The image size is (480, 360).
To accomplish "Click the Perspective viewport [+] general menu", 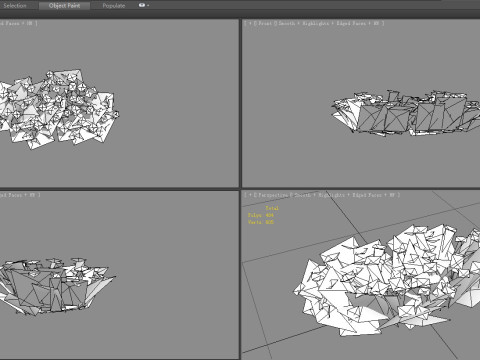I will pos(250,195).
